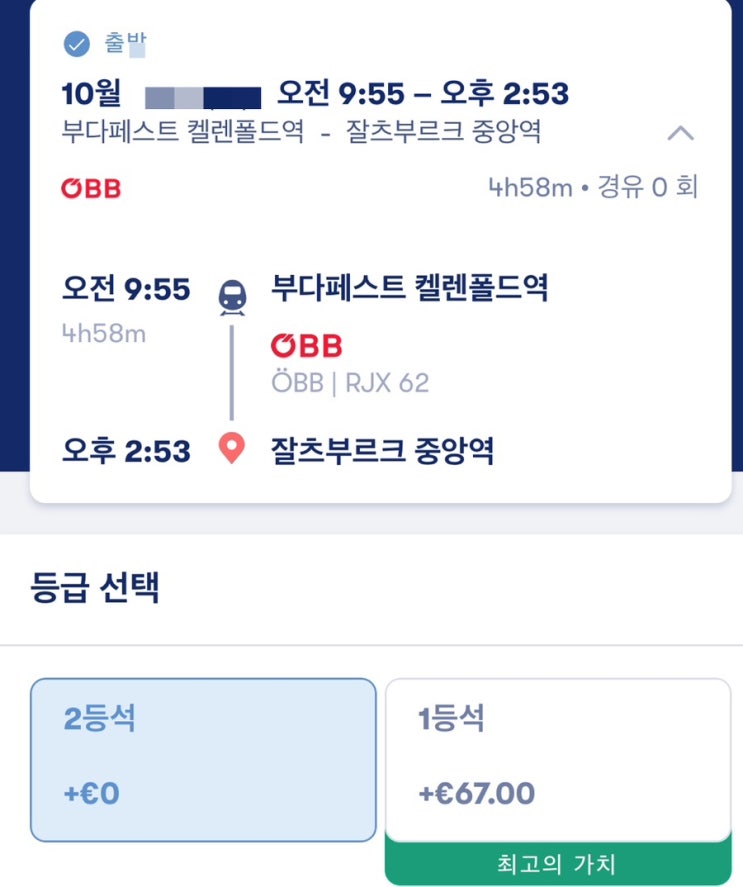Select the 2등석 class option
The image size is (743, 887).
coord(203,759)
